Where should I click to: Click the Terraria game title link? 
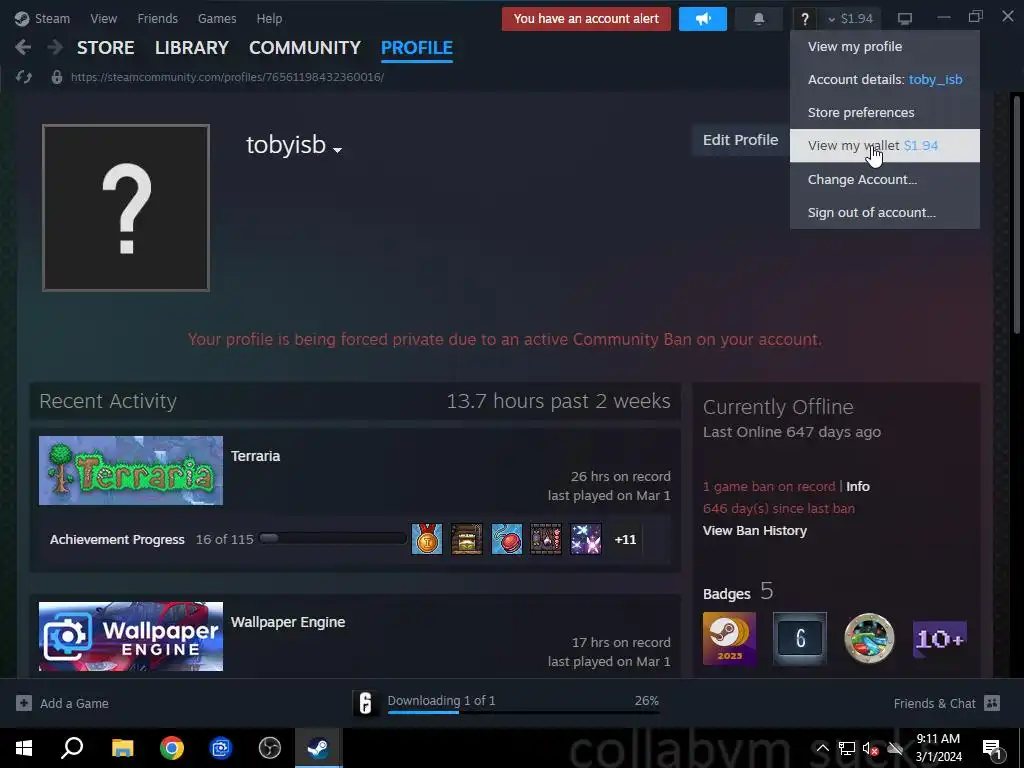(x=255, y=456)
